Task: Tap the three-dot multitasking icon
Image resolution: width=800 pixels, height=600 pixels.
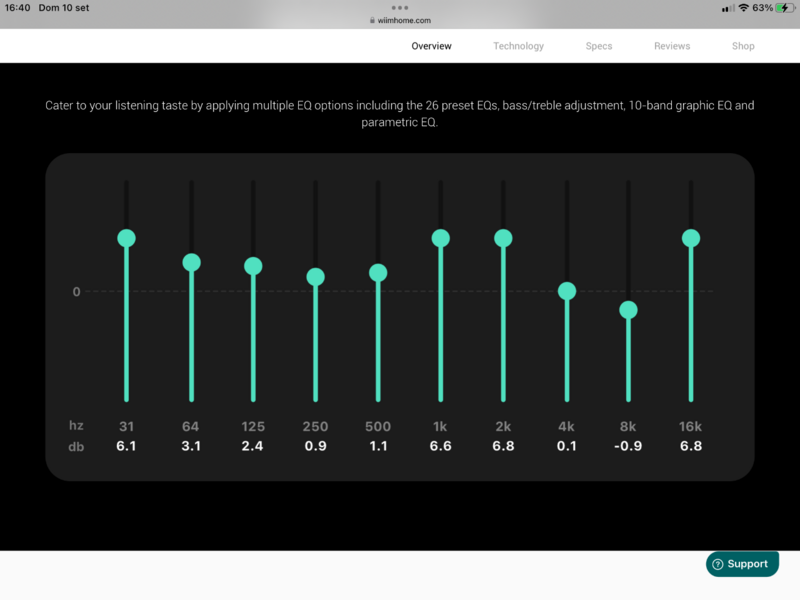Action: click(400, 7)
